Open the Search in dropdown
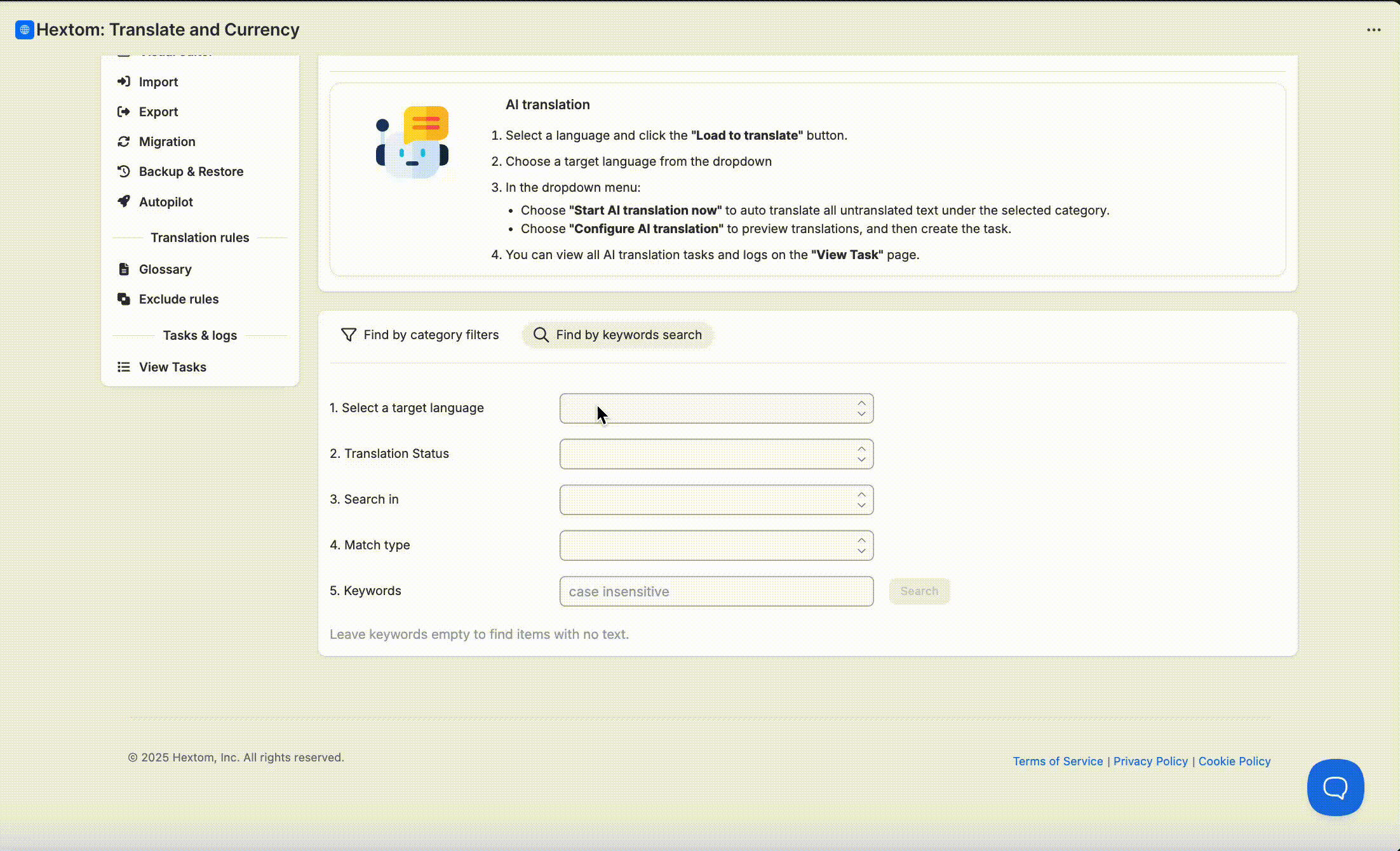Screen dimensions: 1400x851 (716, 500)
